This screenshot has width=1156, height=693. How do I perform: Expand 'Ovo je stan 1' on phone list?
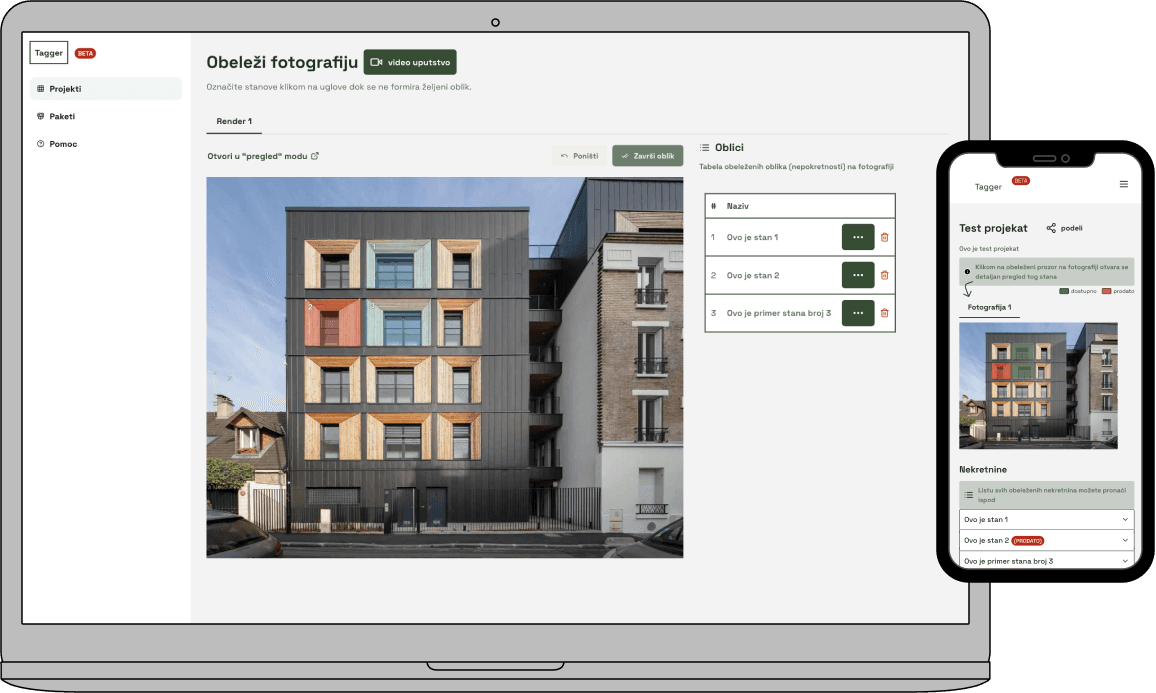(x=1126, y=519)
